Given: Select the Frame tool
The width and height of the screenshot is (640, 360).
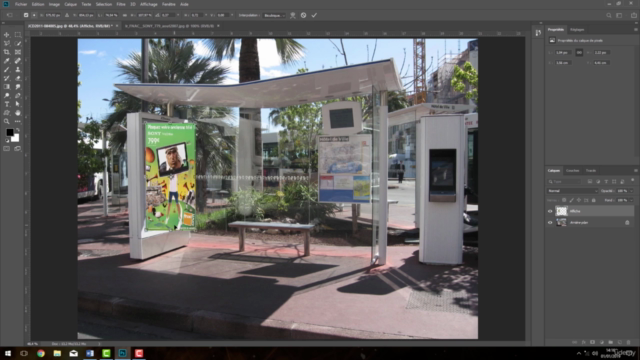Looking at the screenshot, I should (18, 52).
